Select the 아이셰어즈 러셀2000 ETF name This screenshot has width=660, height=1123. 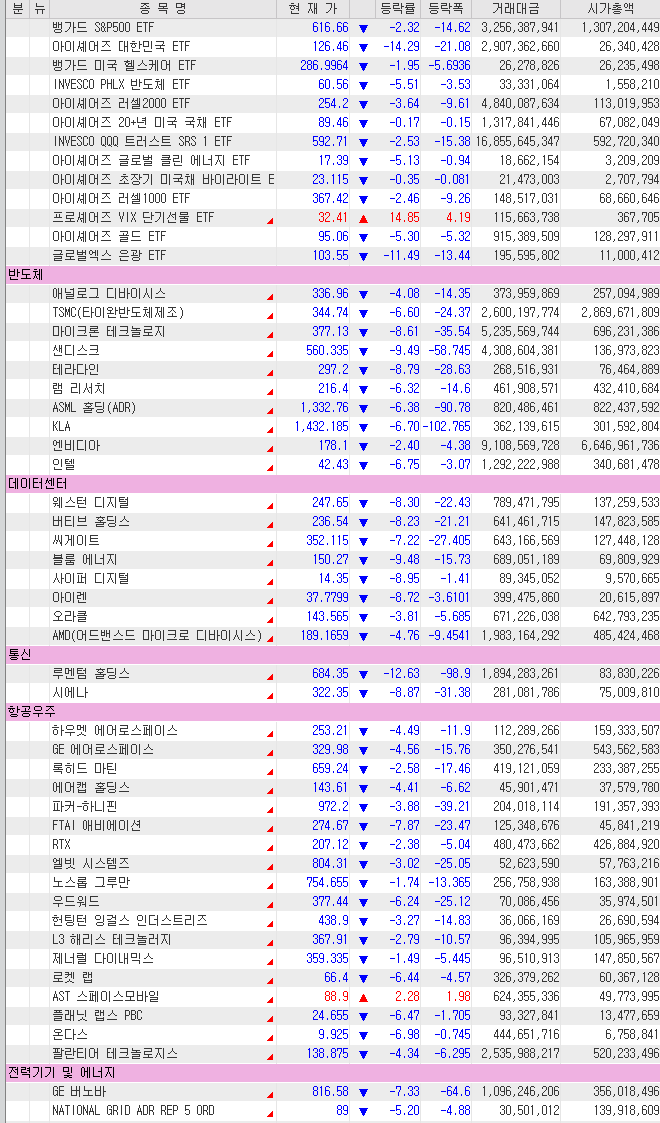121,104
